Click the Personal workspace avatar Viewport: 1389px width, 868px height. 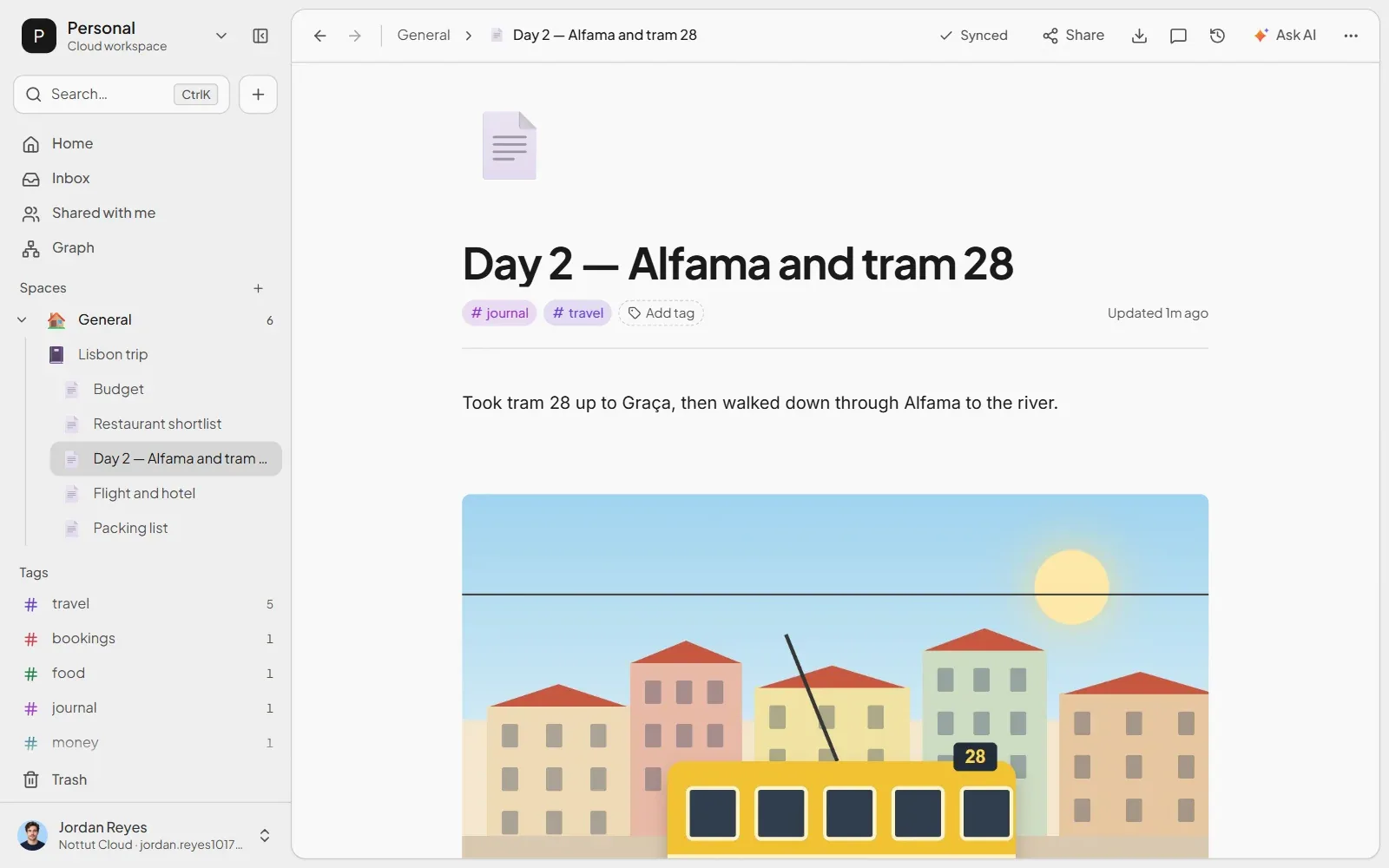(39, 36)
